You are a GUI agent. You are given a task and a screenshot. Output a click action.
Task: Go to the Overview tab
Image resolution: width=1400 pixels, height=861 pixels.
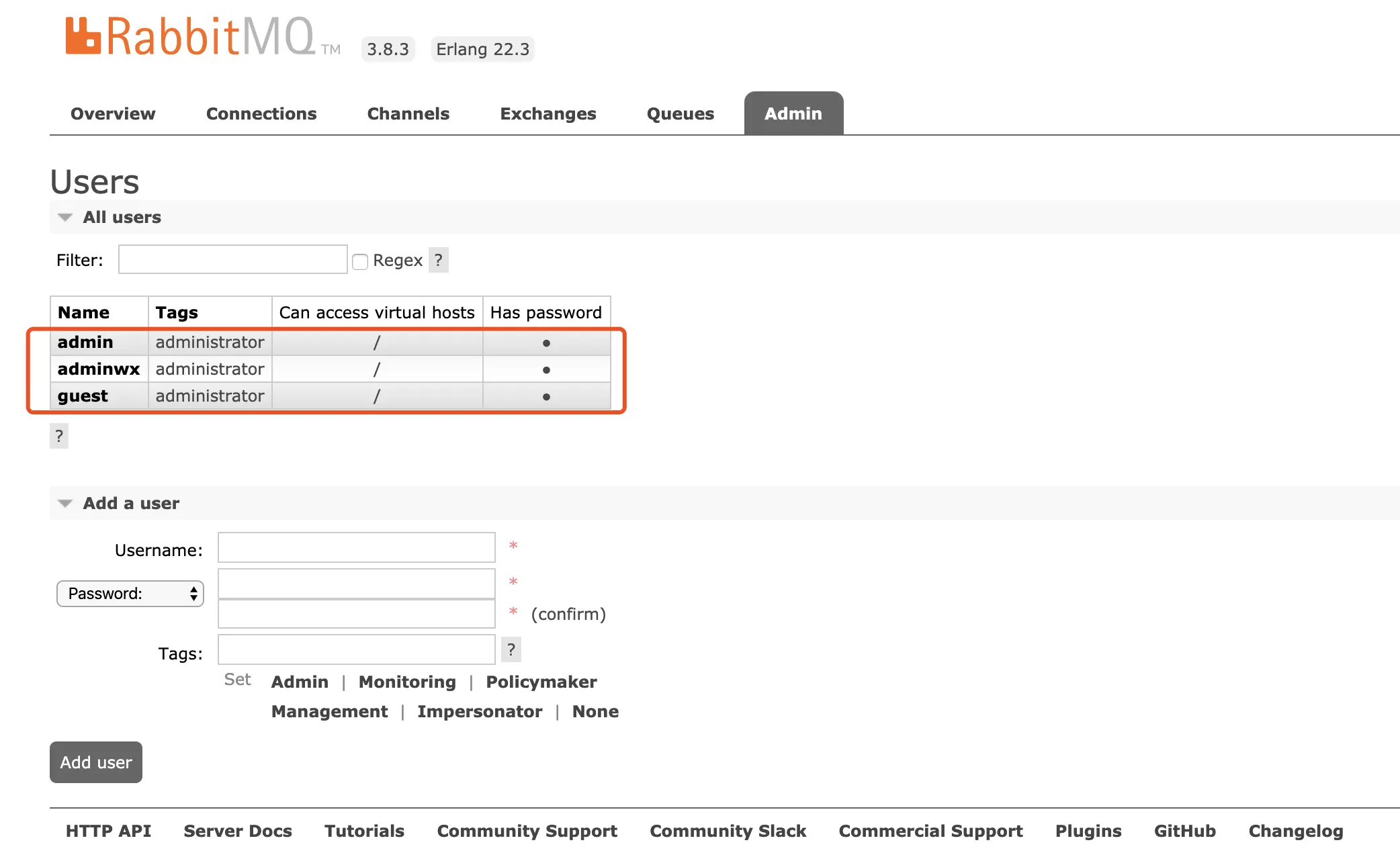click(113, 114)
